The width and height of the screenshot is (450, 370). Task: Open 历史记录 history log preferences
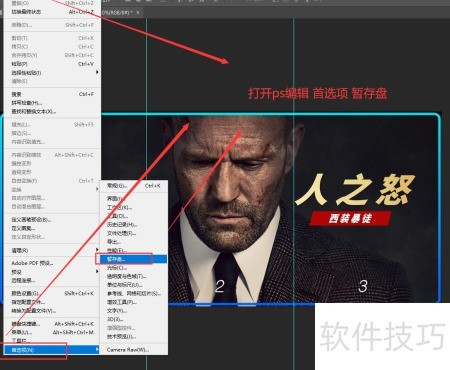tap(133, 225)
